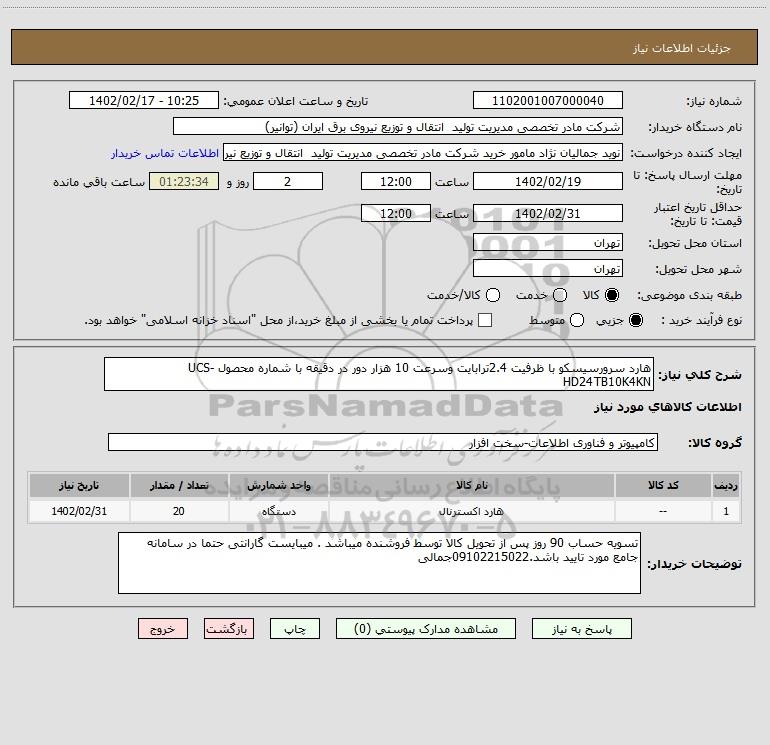This screenshot has width=770, height=745.
Task: Click the چاپ print button
Action: click(295, 629)
